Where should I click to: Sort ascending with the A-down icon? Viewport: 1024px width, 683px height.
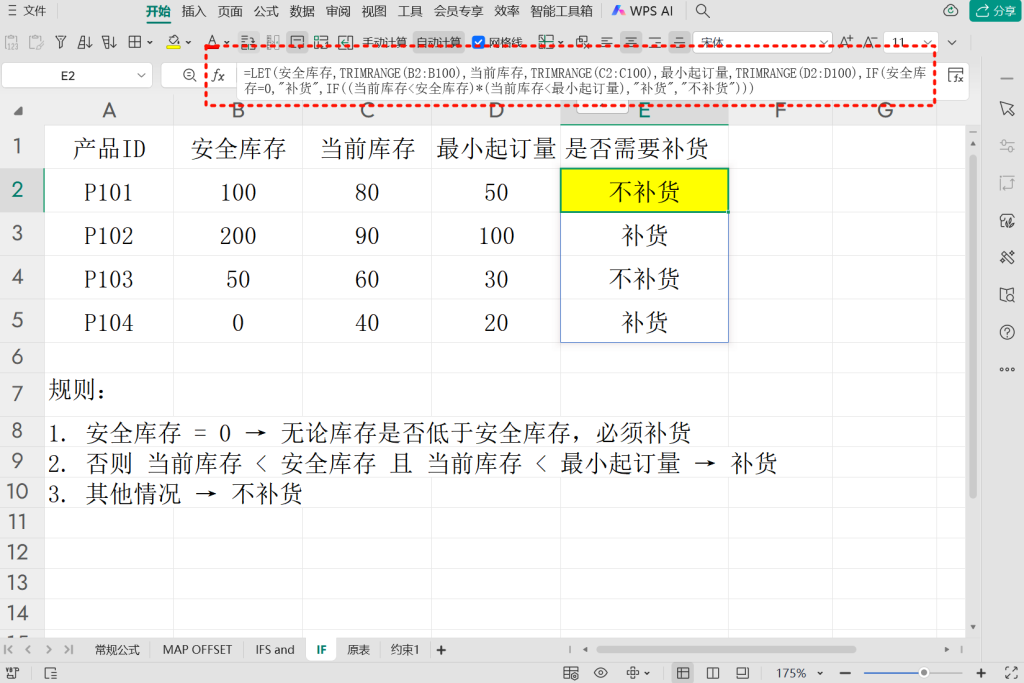tap(85, 42)
